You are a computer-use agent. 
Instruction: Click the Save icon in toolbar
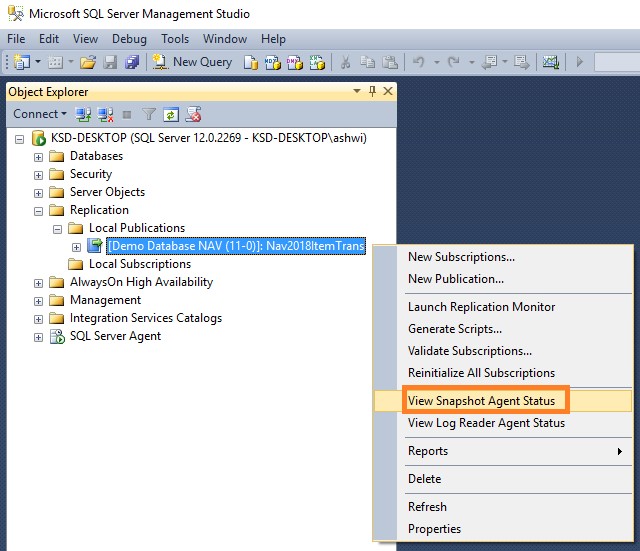tap(109, 62)
